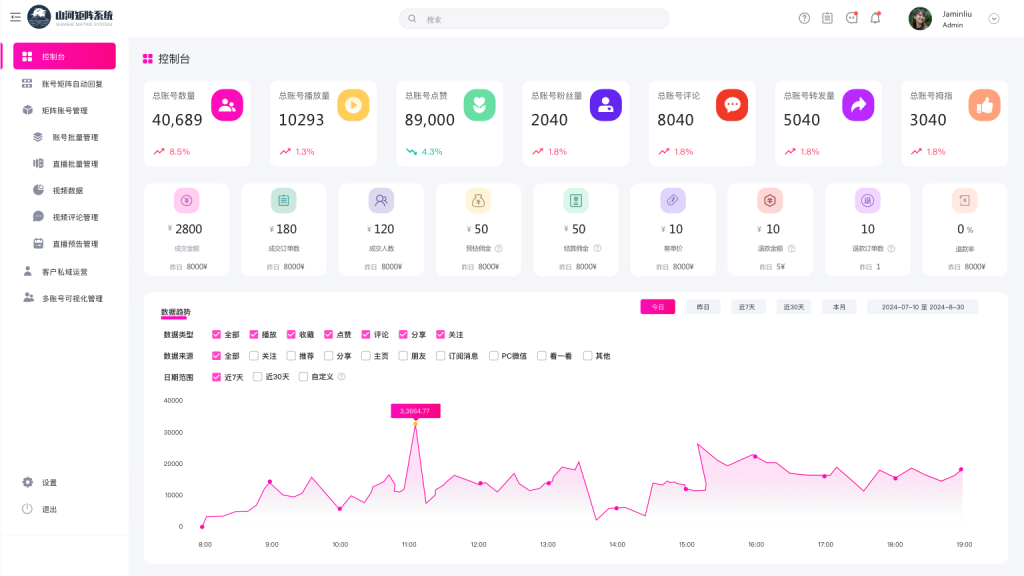Focus the top search field

[x=534, y=19]
